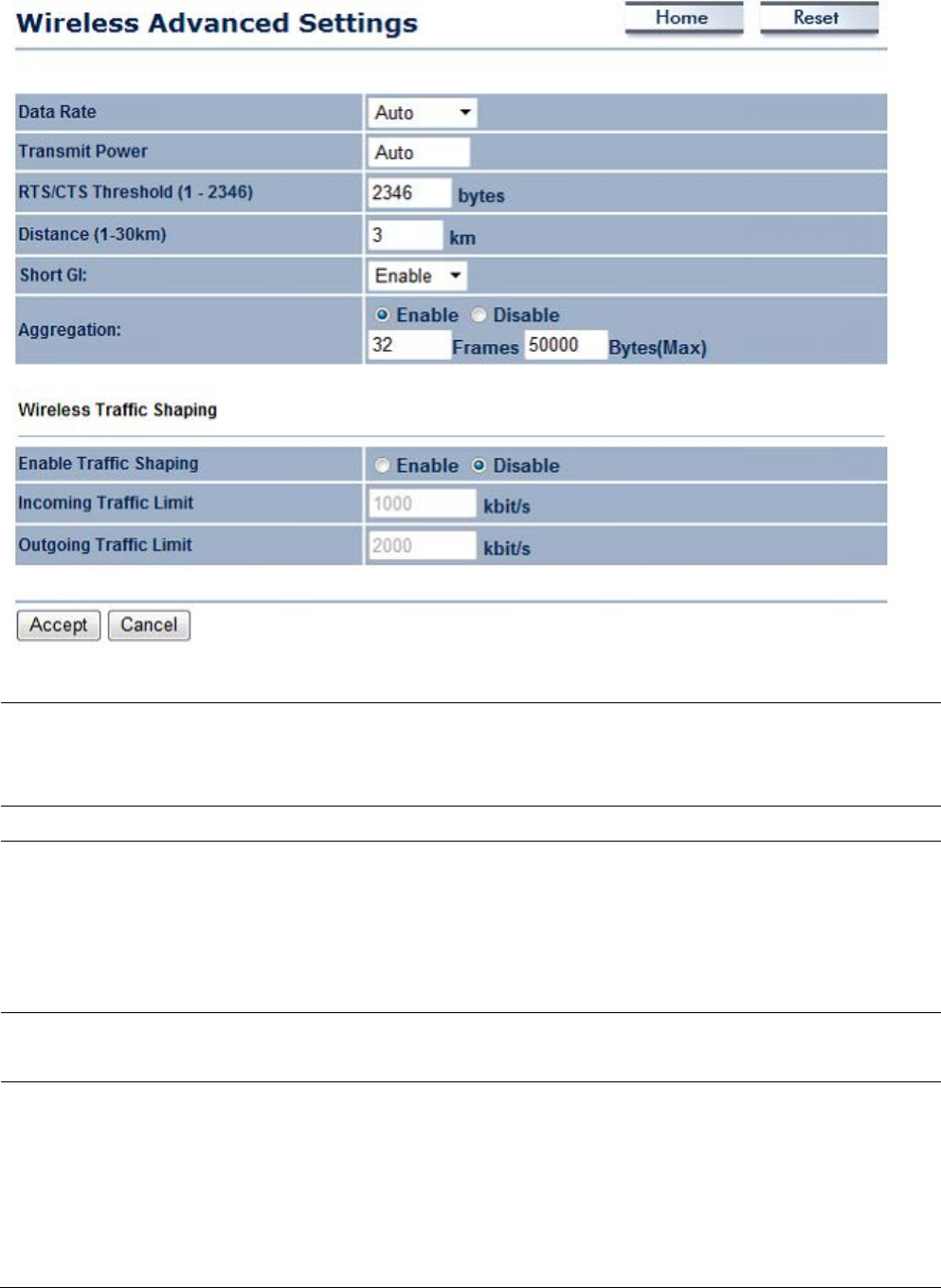Click the RTS/CTS Threshold (1 - 2346) label
Screen dimensions: 941x1288
click(136, 192)
